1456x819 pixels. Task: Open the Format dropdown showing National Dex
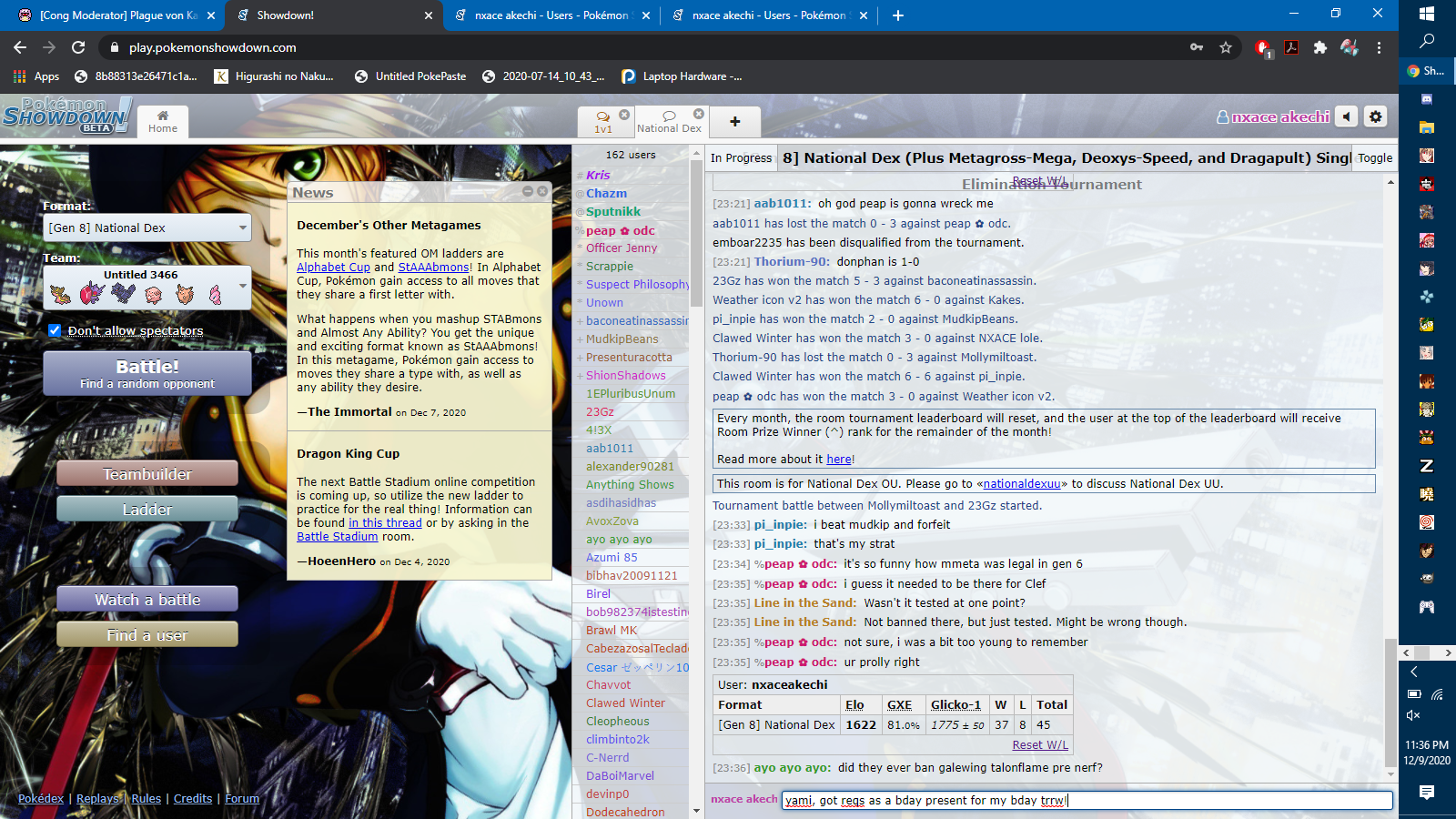(147, 228)
